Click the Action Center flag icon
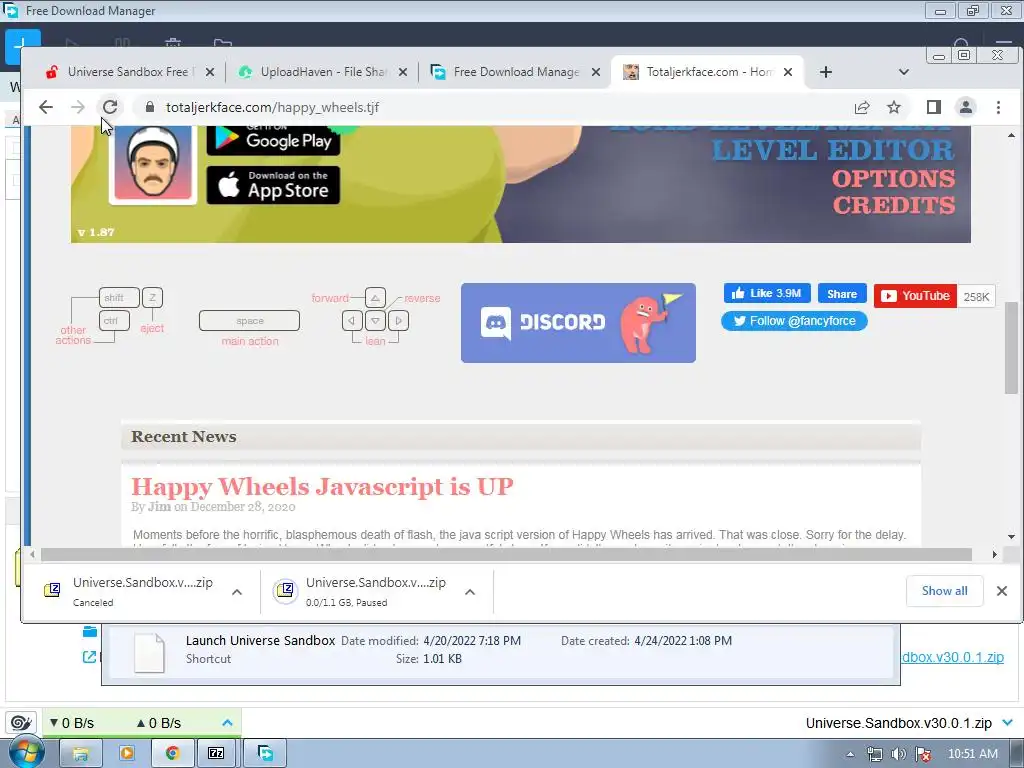This screenshot has width=1024, height=768. [x=923, y=754]
